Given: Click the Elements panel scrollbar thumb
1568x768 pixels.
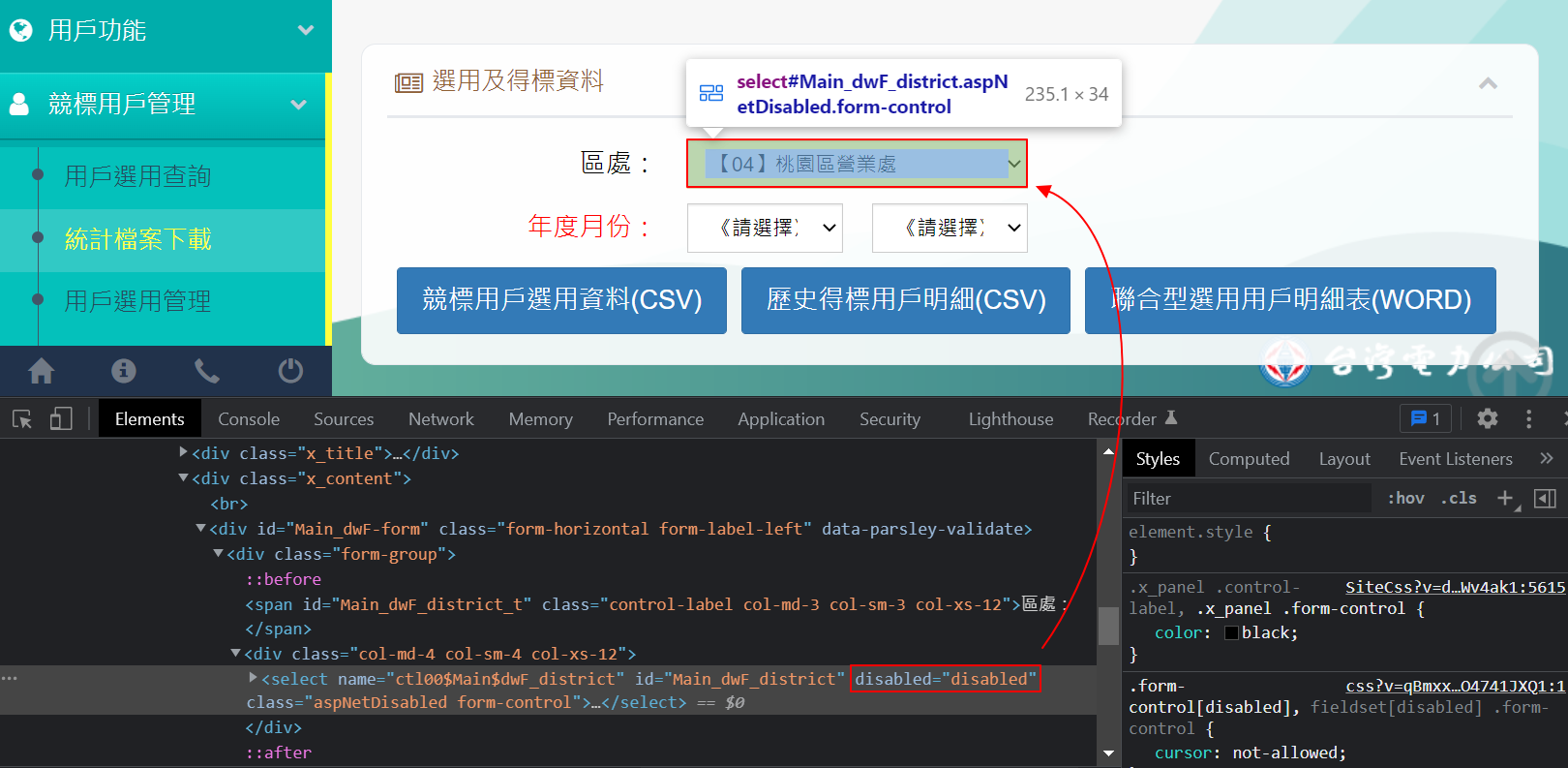Looking at the screenshot, I should pos(1108,625).
